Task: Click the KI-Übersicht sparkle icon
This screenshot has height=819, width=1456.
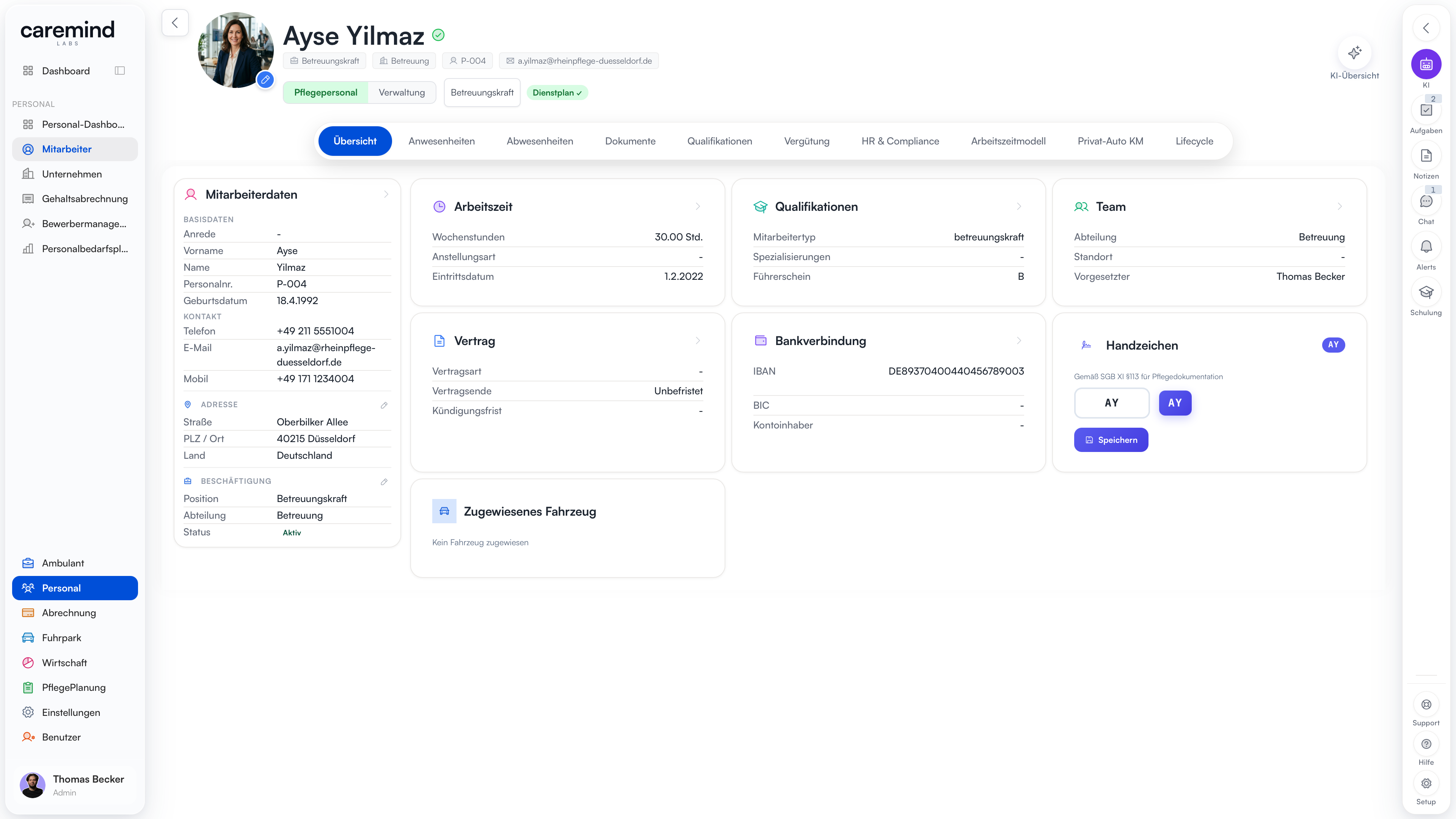Action: click(1354, 53)
